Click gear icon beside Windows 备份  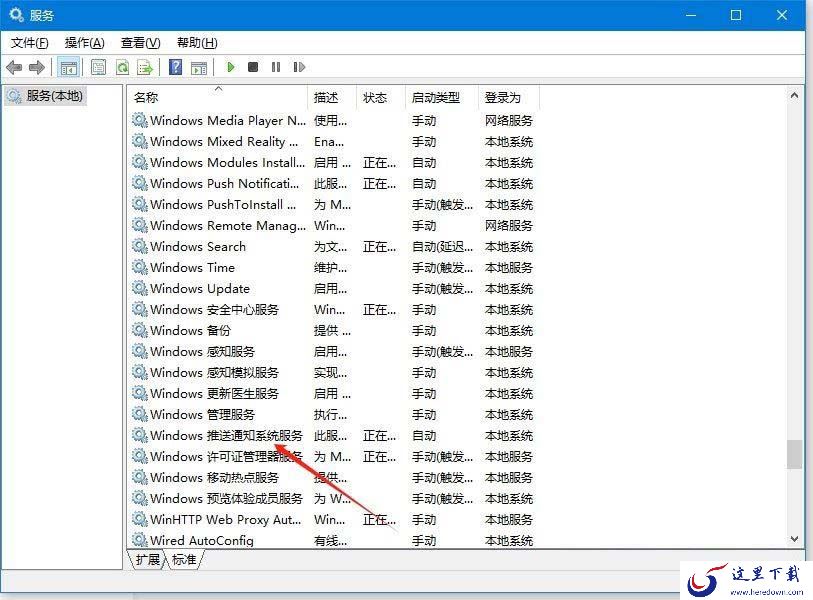(139, 330)
